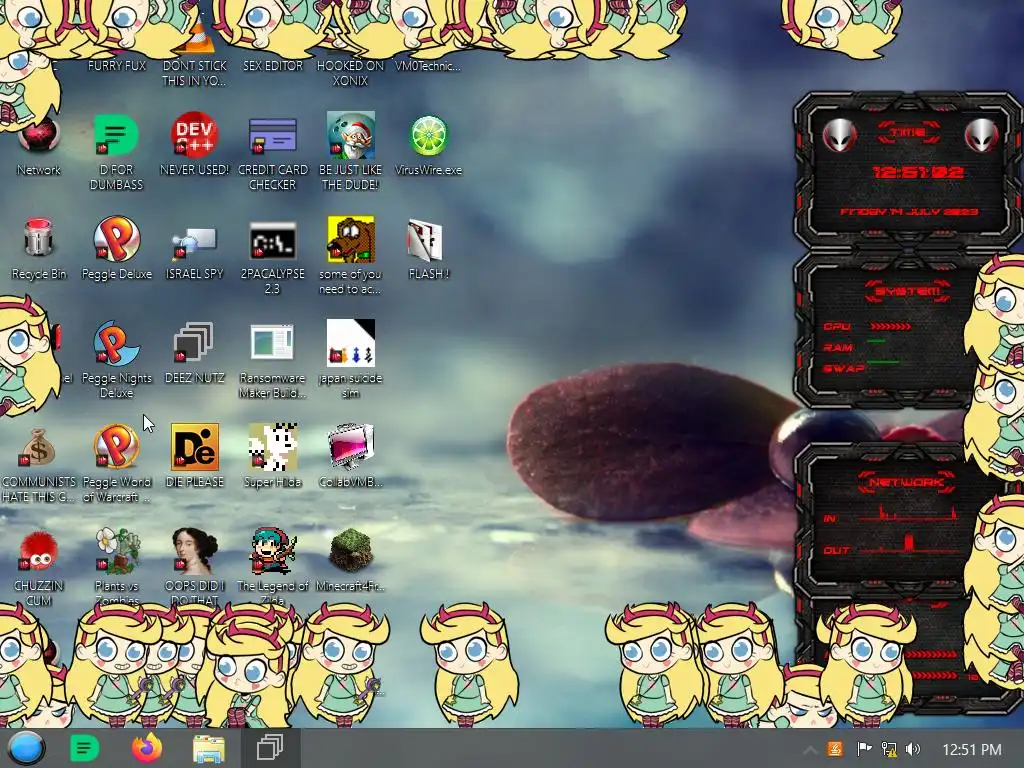The height and width of the screenshot is (768, 1024).
Task: Click the network OUT graph
Action: point(909,545)
